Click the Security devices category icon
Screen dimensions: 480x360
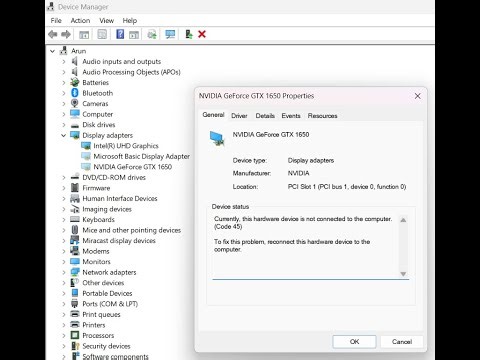pyautogui.click(x=75, y=346)
